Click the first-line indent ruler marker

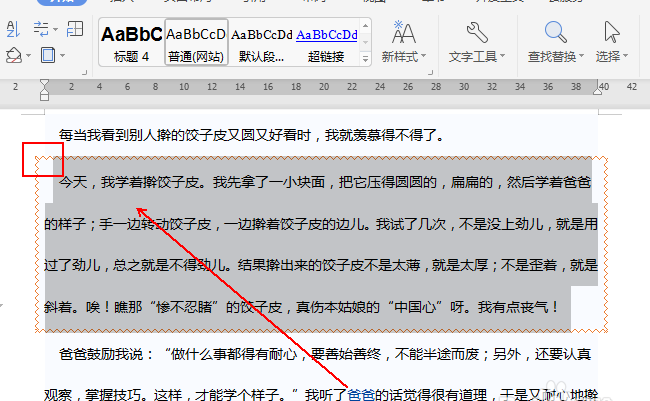pyautogui.click(x=44, y=83)
